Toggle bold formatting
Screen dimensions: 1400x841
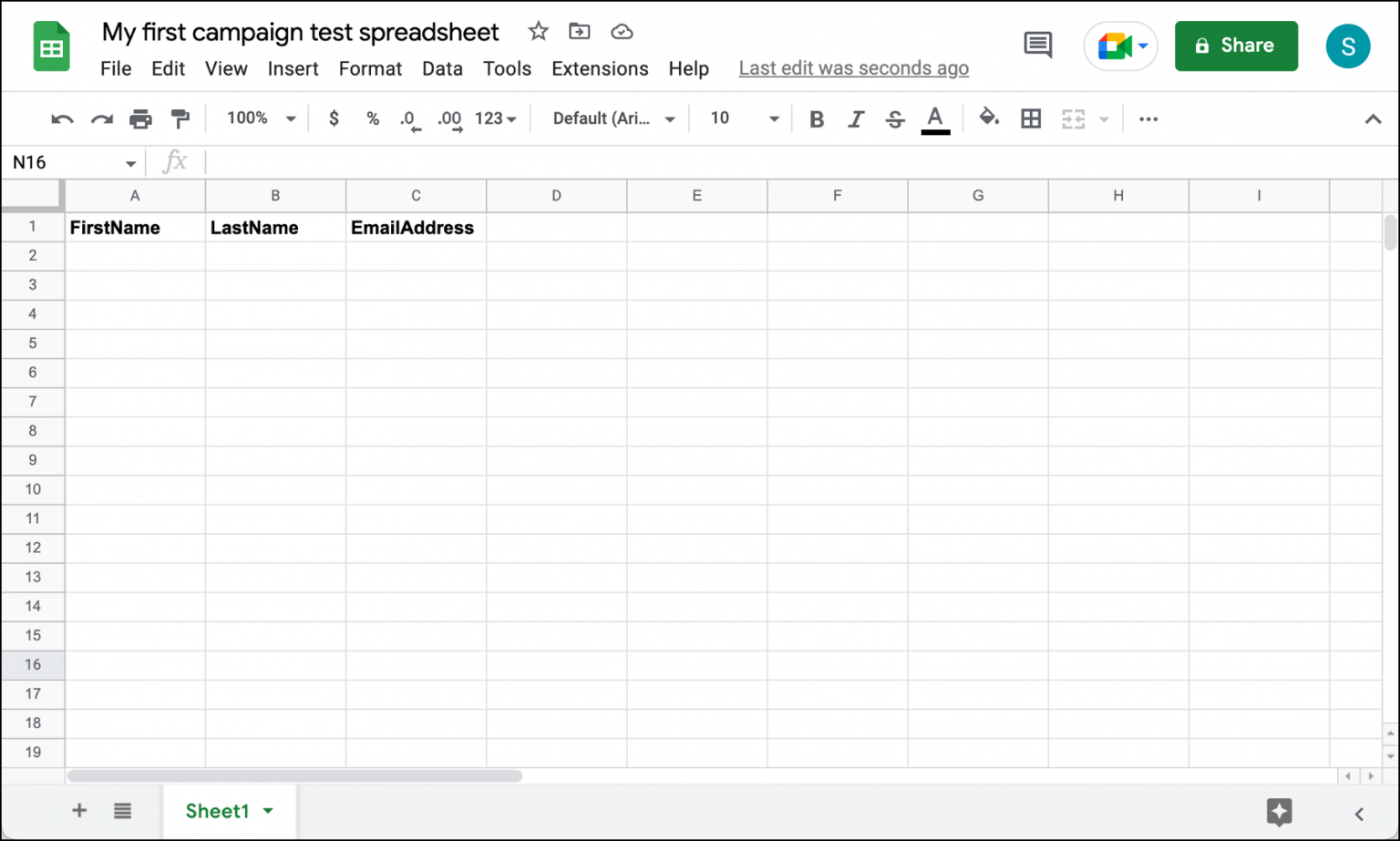[817, 118]
